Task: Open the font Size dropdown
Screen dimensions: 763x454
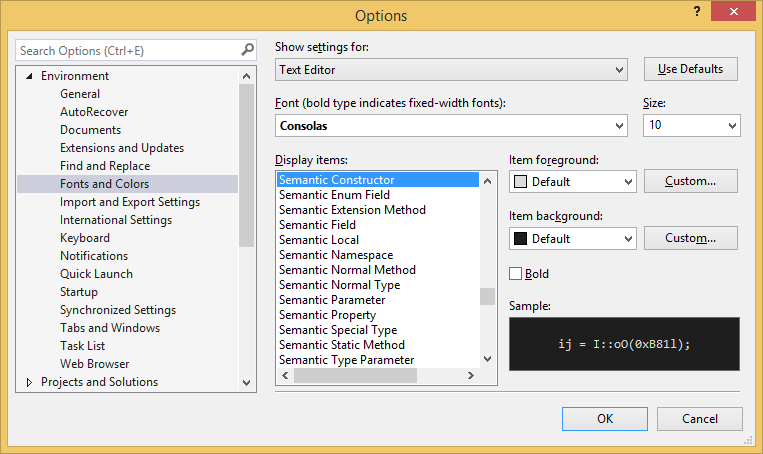Action: coord(691,126)
